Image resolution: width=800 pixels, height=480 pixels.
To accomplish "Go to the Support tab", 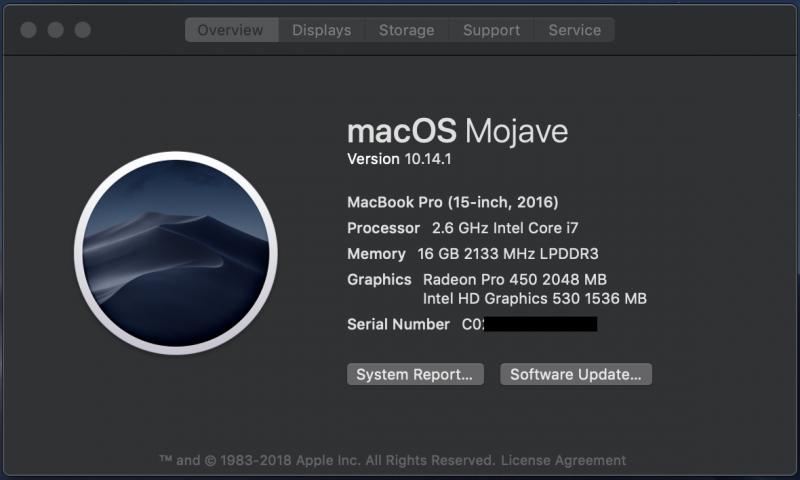I will (491, 30).
